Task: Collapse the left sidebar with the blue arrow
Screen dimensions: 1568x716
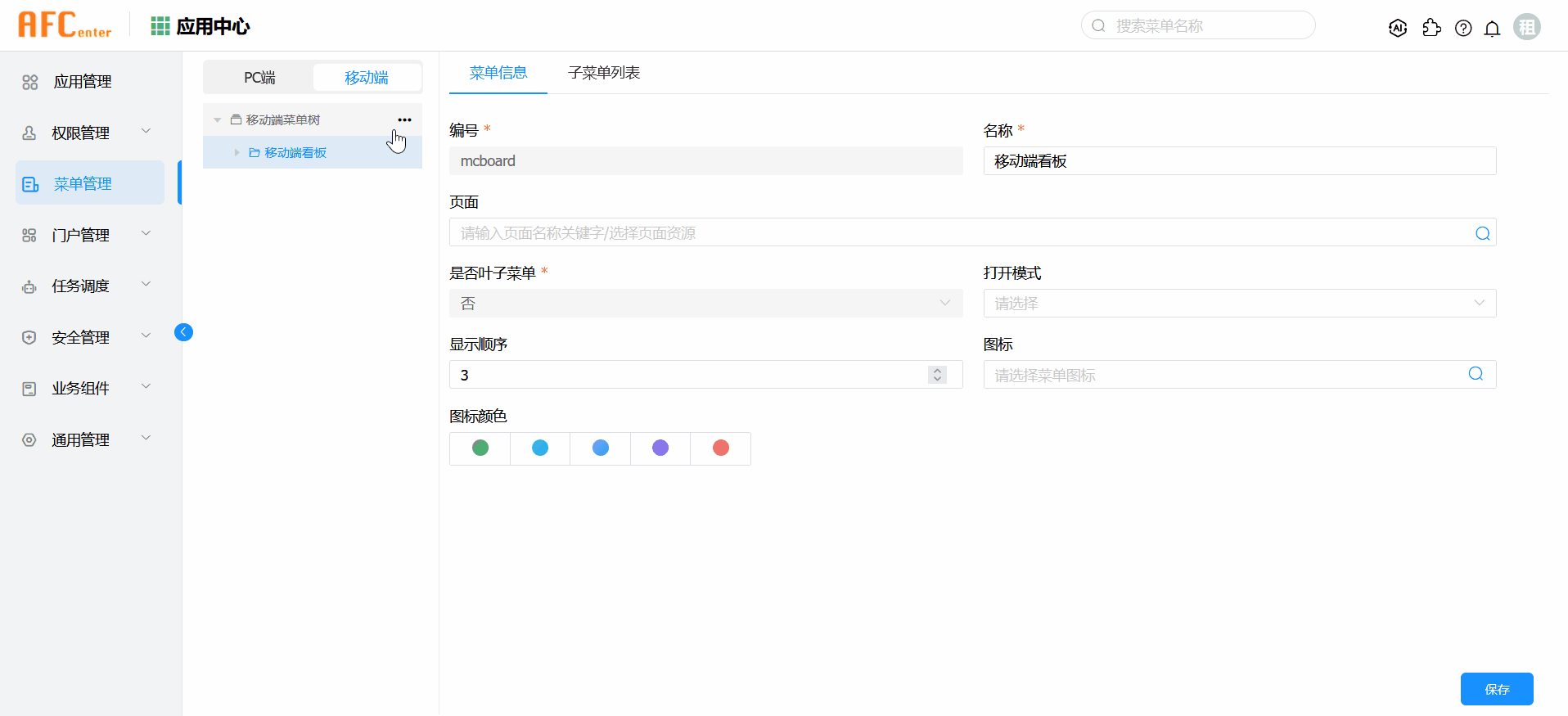Action: click(x=183, y=331)
